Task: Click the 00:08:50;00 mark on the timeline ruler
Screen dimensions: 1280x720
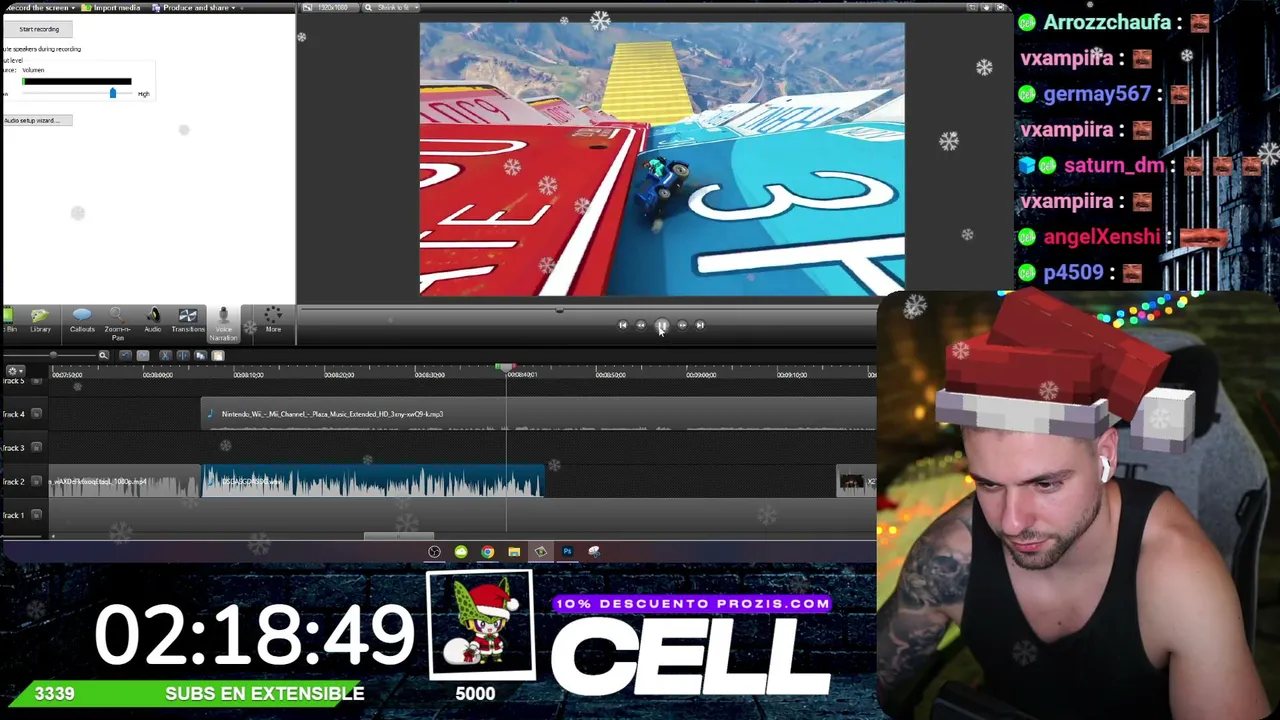Action: pyautogui.click(x=611, y=375)
